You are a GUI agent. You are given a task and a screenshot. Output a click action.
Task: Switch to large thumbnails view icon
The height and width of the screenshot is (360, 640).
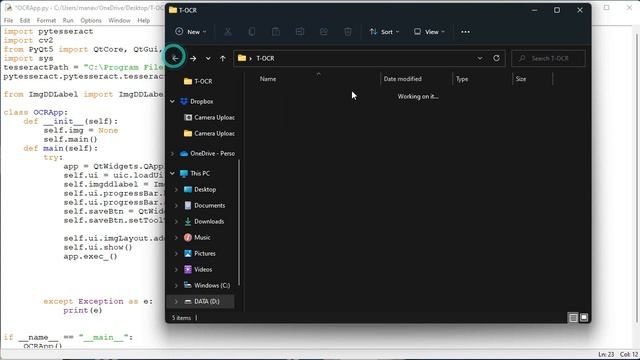pyautogui.click(x=584, y=318)
